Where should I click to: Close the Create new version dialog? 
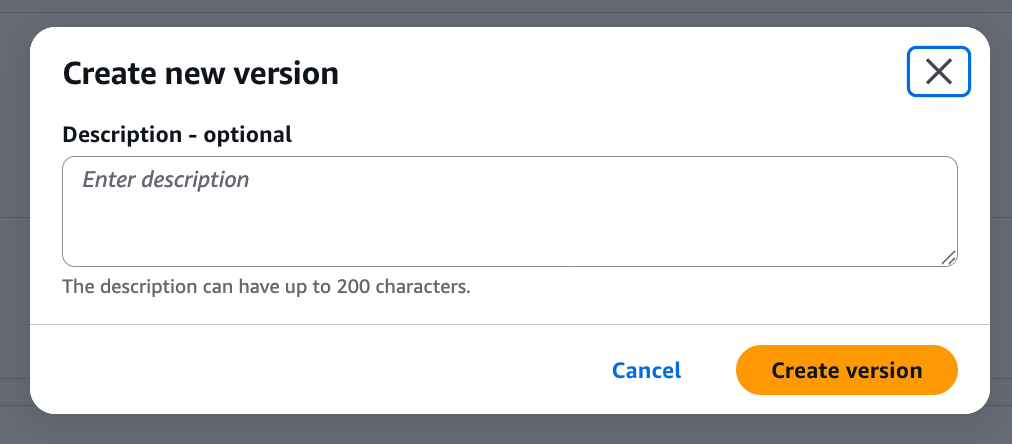point(938,72)
